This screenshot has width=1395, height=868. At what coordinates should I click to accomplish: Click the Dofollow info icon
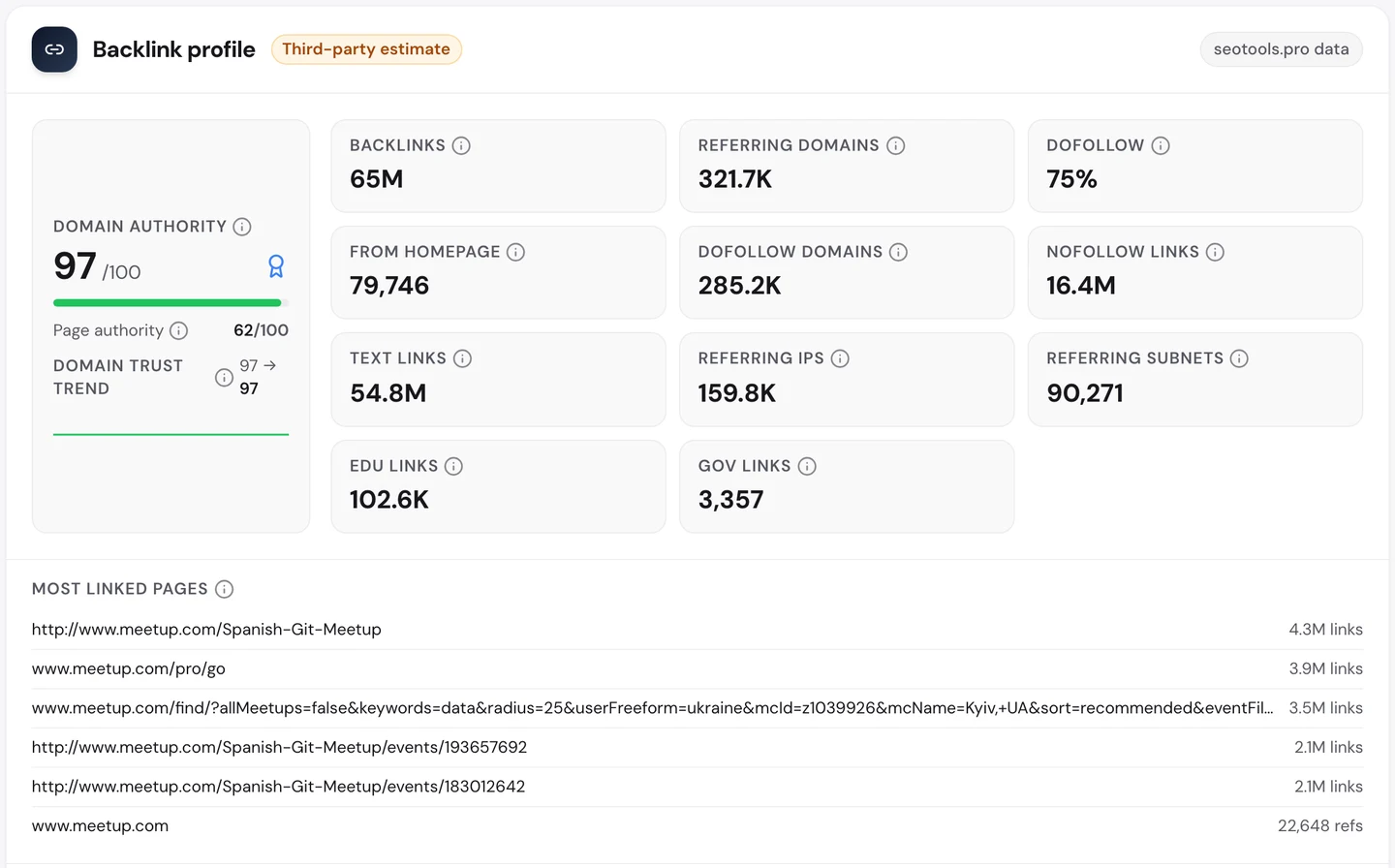tap(1161, 145)
